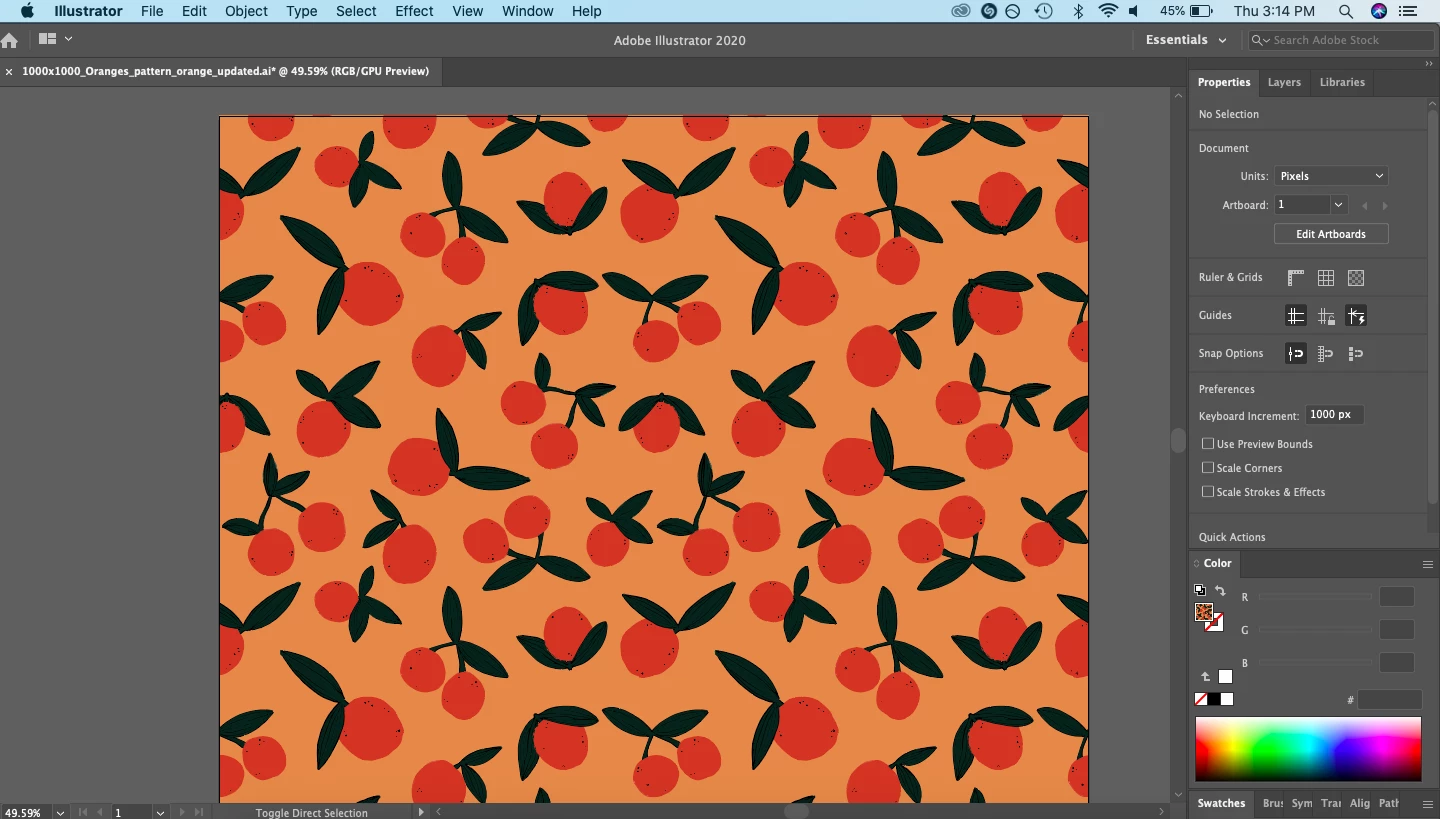Click the default fill and stroke icon
The width and height of the screenshot is (1440, 819).
coord(1200,591)
